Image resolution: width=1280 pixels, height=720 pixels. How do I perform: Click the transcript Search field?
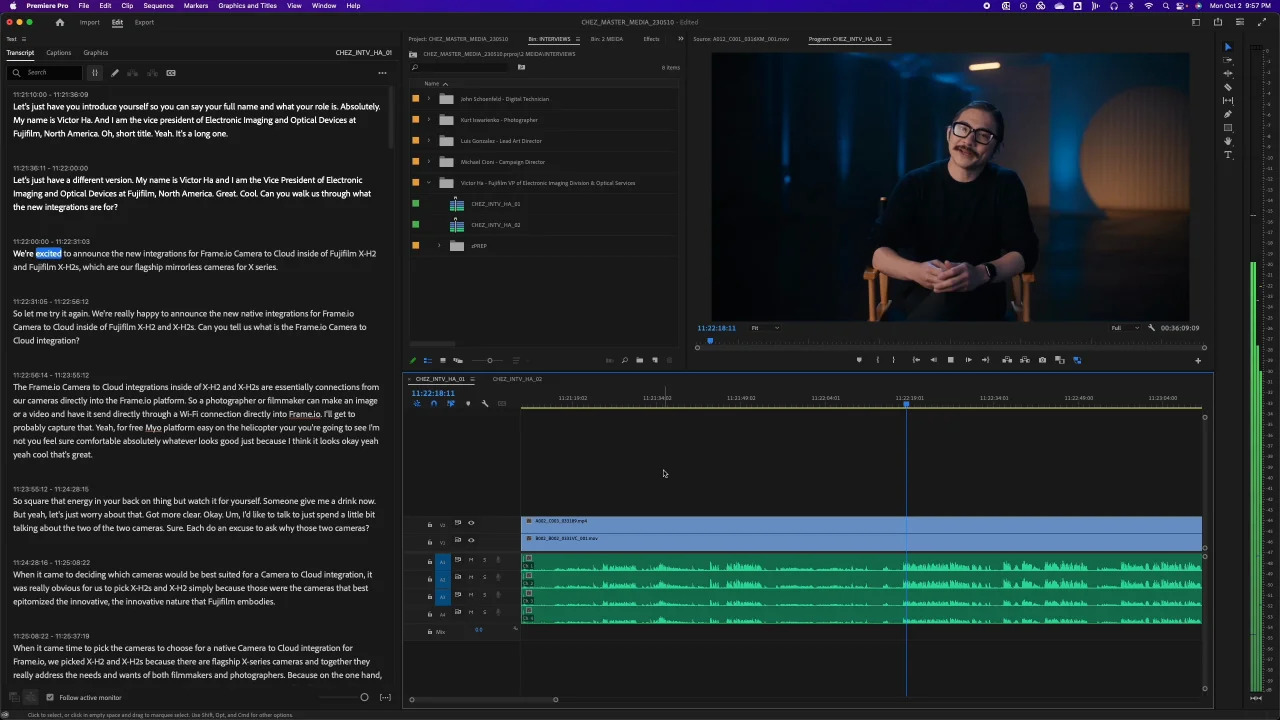(45, 73)
